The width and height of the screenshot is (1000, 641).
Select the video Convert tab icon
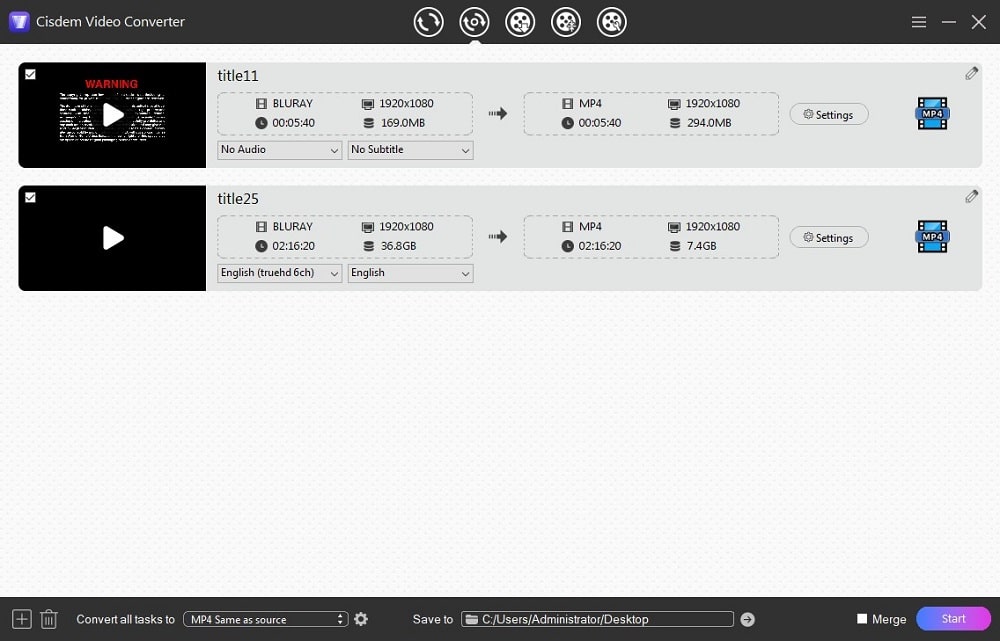(x=428, y=21)
